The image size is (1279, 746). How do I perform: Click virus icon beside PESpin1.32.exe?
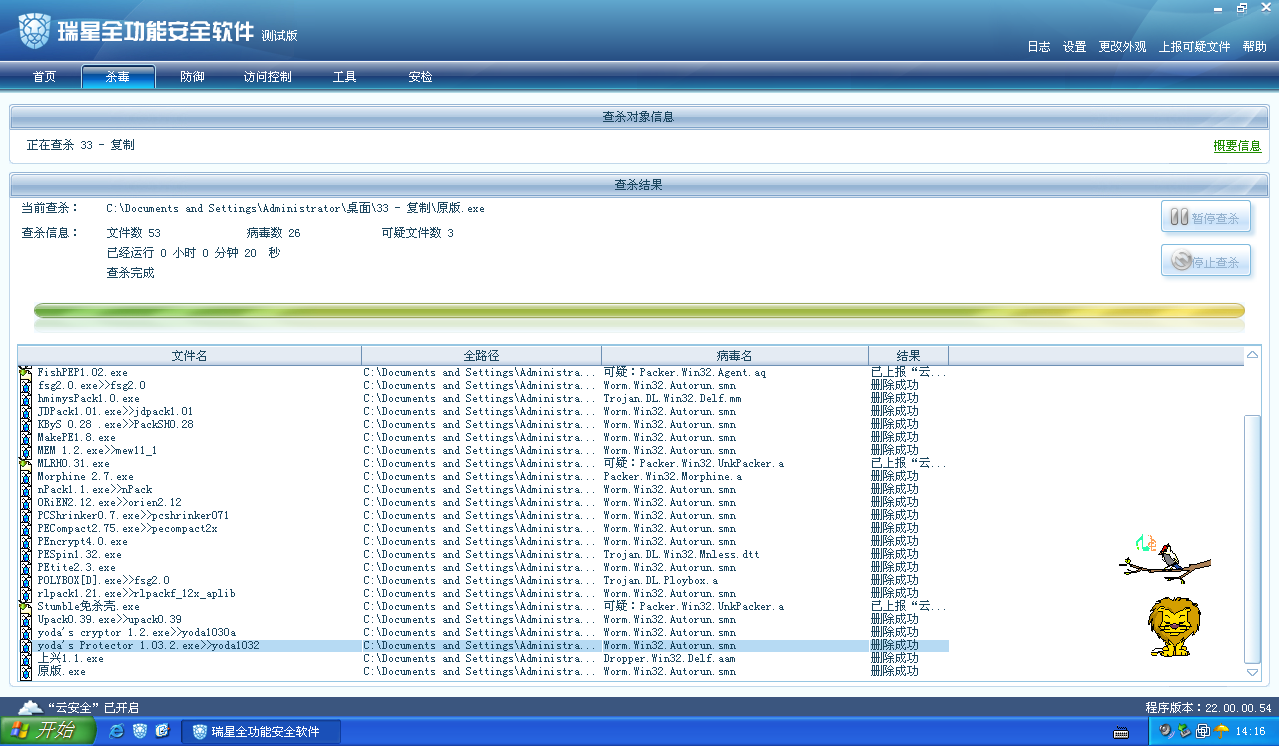click(x=26, y=554)
